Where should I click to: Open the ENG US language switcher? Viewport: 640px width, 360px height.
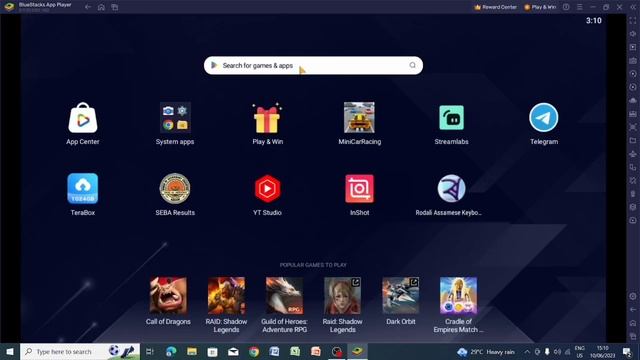click(580, 351)
